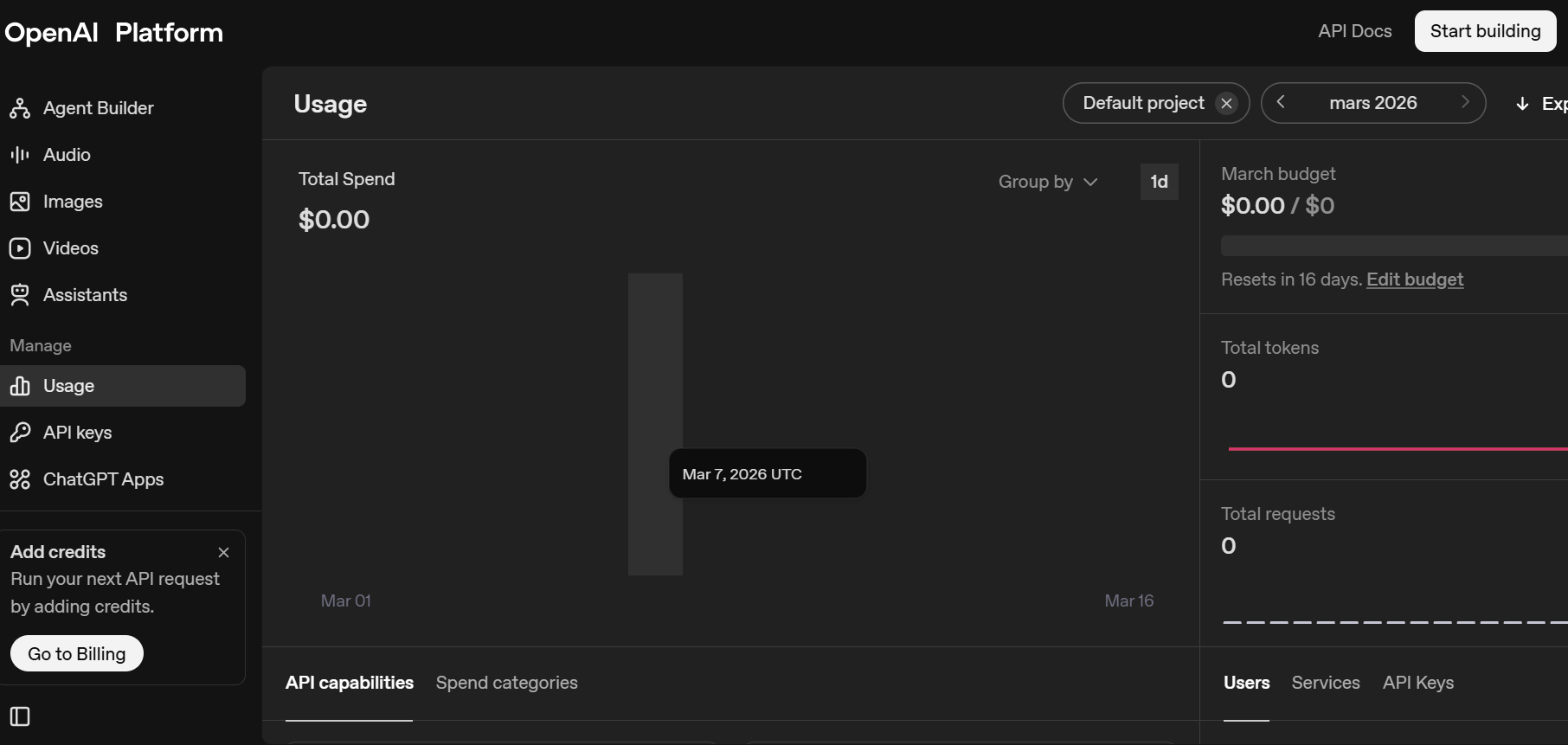1568x745 pixels.
Task: Open the API keys page
Action: point(123,433)
